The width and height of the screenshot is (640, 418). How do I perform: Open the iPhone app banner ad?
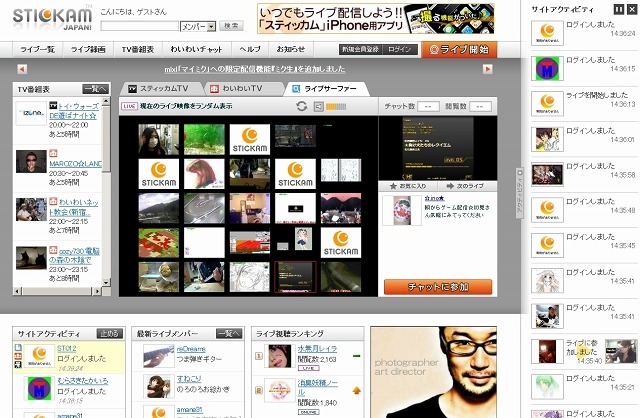(376, 19)
